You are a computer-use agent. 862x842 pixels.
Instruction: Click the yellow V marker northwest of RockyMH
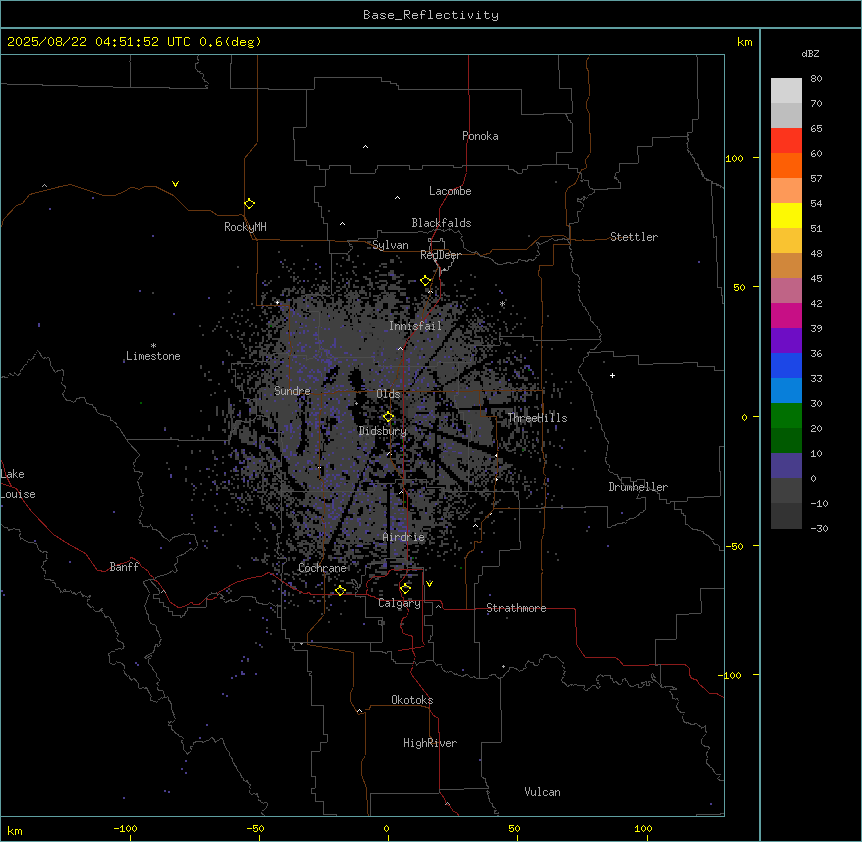(x=175, y=184)
